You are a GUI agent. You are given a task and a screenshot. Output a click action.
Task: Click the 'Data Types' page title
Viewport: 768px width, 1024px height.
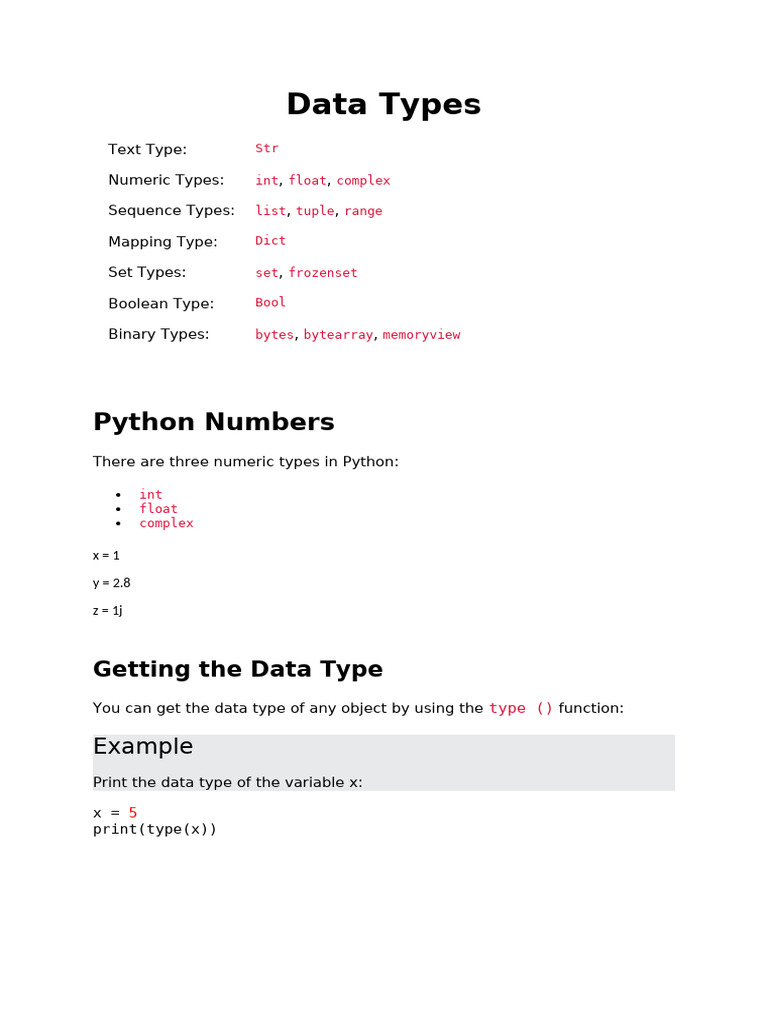383,105
